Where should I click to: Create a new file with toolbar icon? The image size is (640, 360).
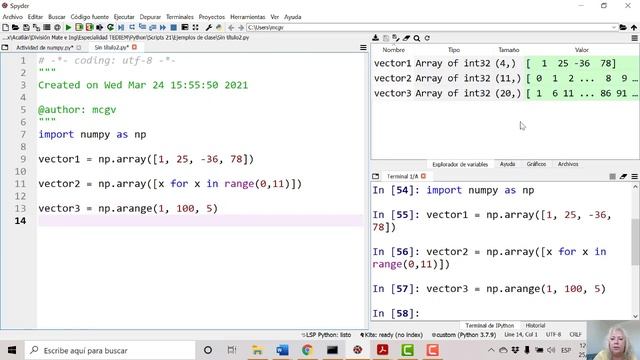point(6,27)
